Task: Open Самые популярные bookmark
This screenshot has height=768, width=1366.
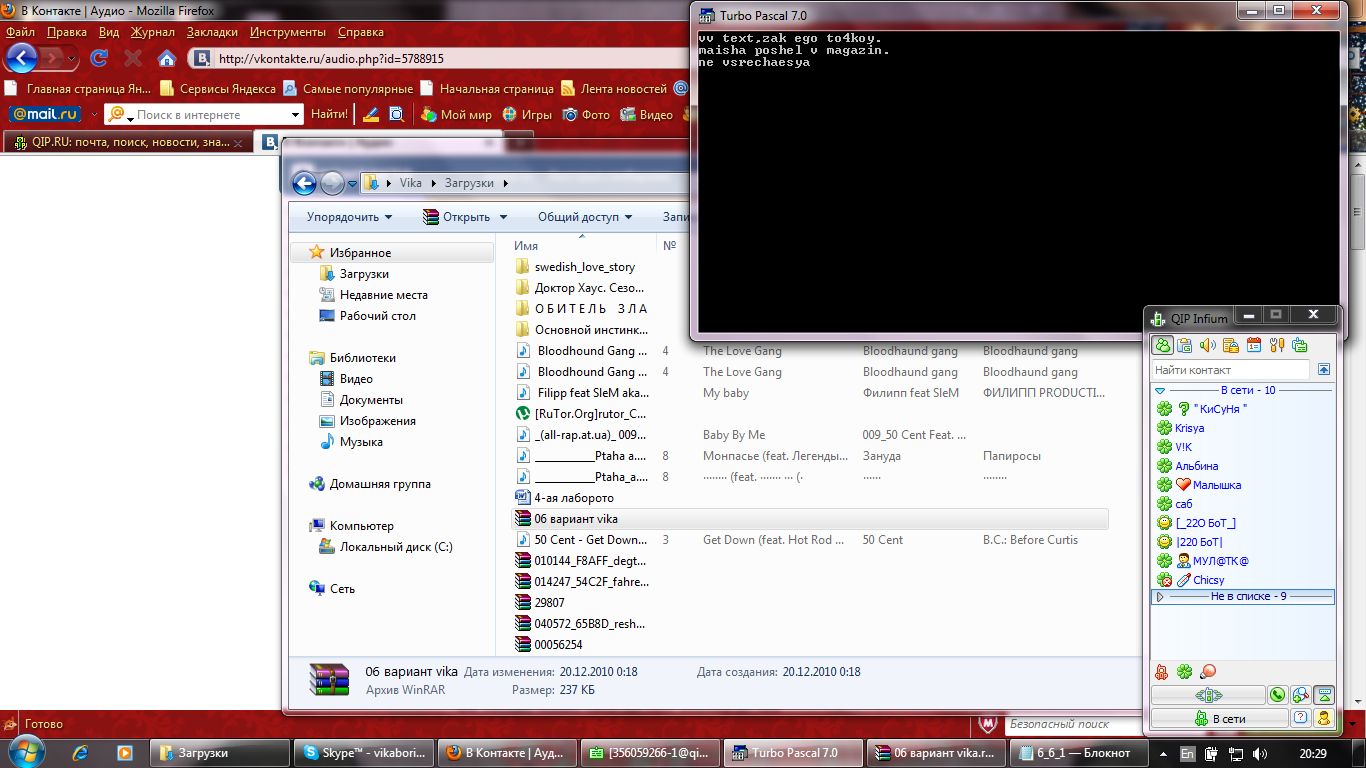Action: 349,88
